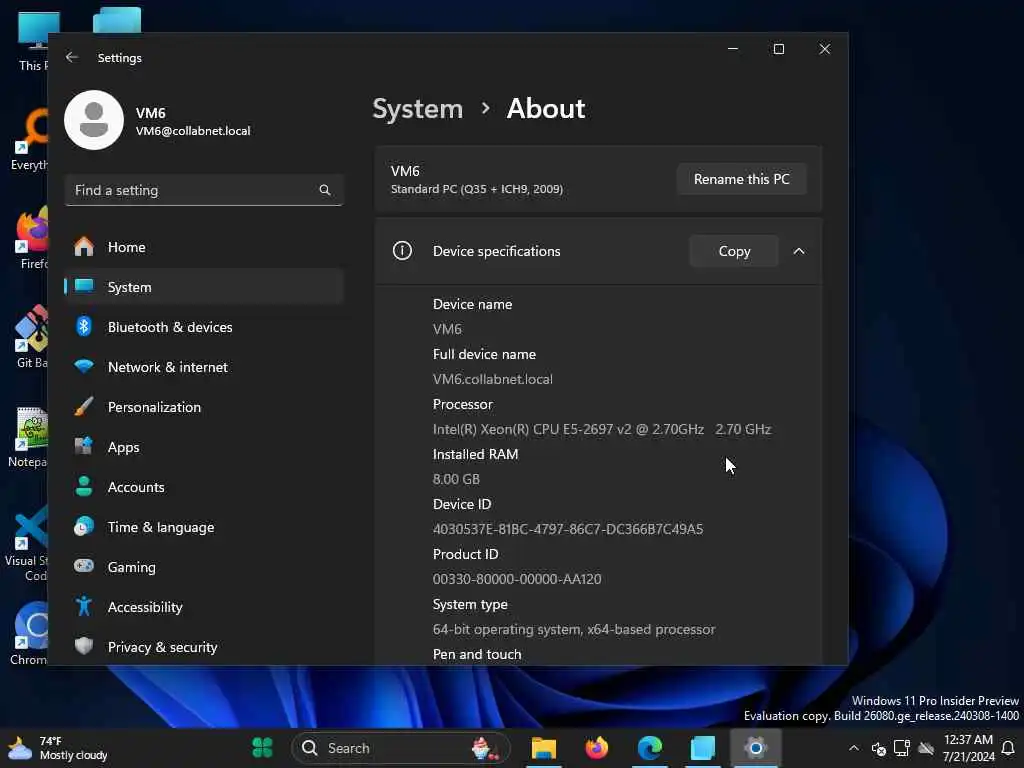Open the notification bell in taskbar
This screenshot has height=768, width=1024.
pos(1008,748)
